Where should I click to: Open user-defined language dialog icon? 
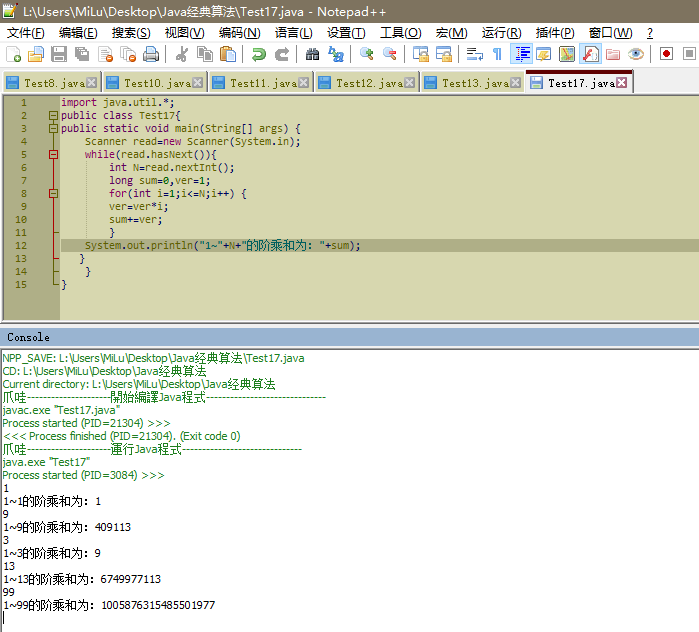pos(544,54)
